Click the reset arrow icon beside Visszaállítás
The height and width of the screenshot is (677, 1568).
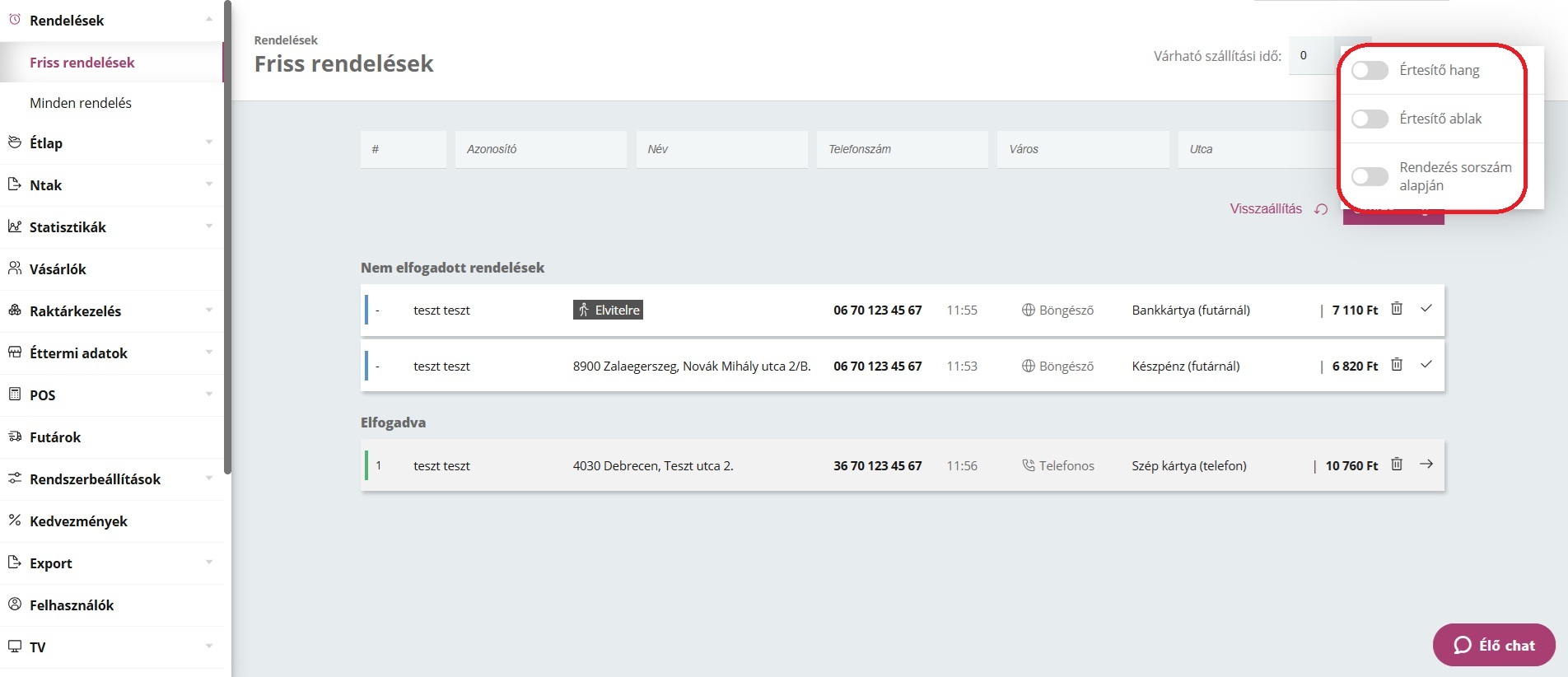[x=1321, y=209]
